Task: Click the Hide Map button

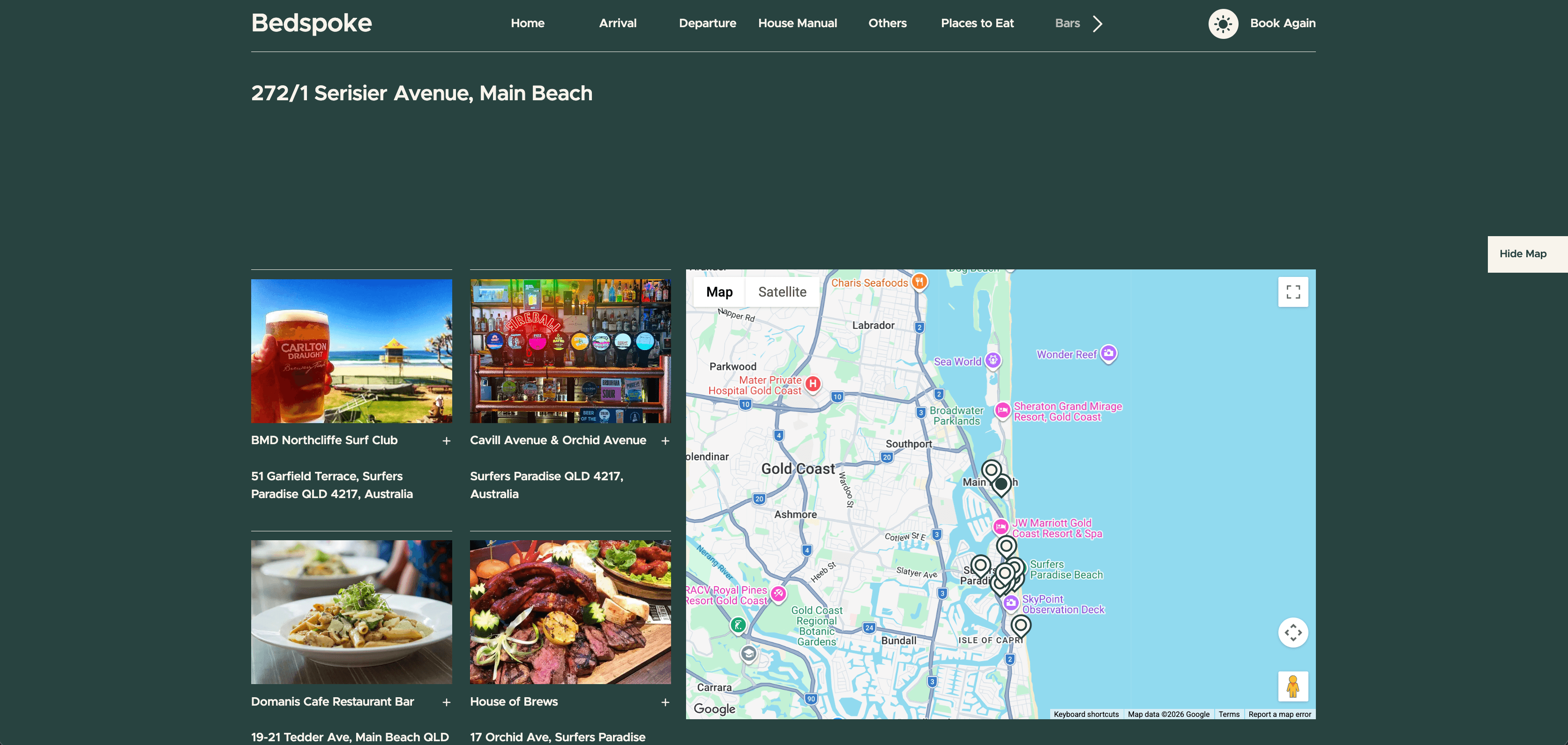Action: [x=1527, y=254]
